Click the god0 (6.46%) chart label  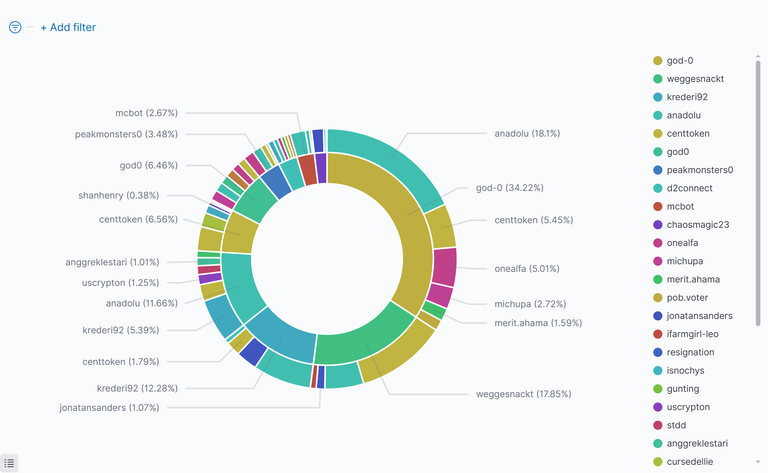148,165
